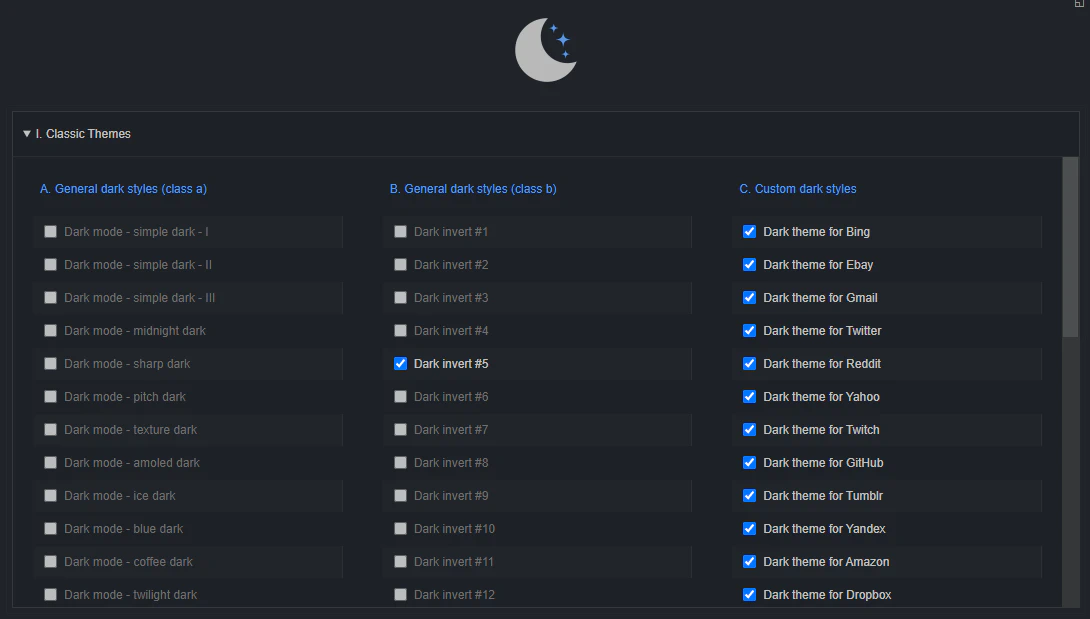This screenshot has width=1090, height=619.
Task: Check Dark mode - midnight dark
Action: pos(51,330)
